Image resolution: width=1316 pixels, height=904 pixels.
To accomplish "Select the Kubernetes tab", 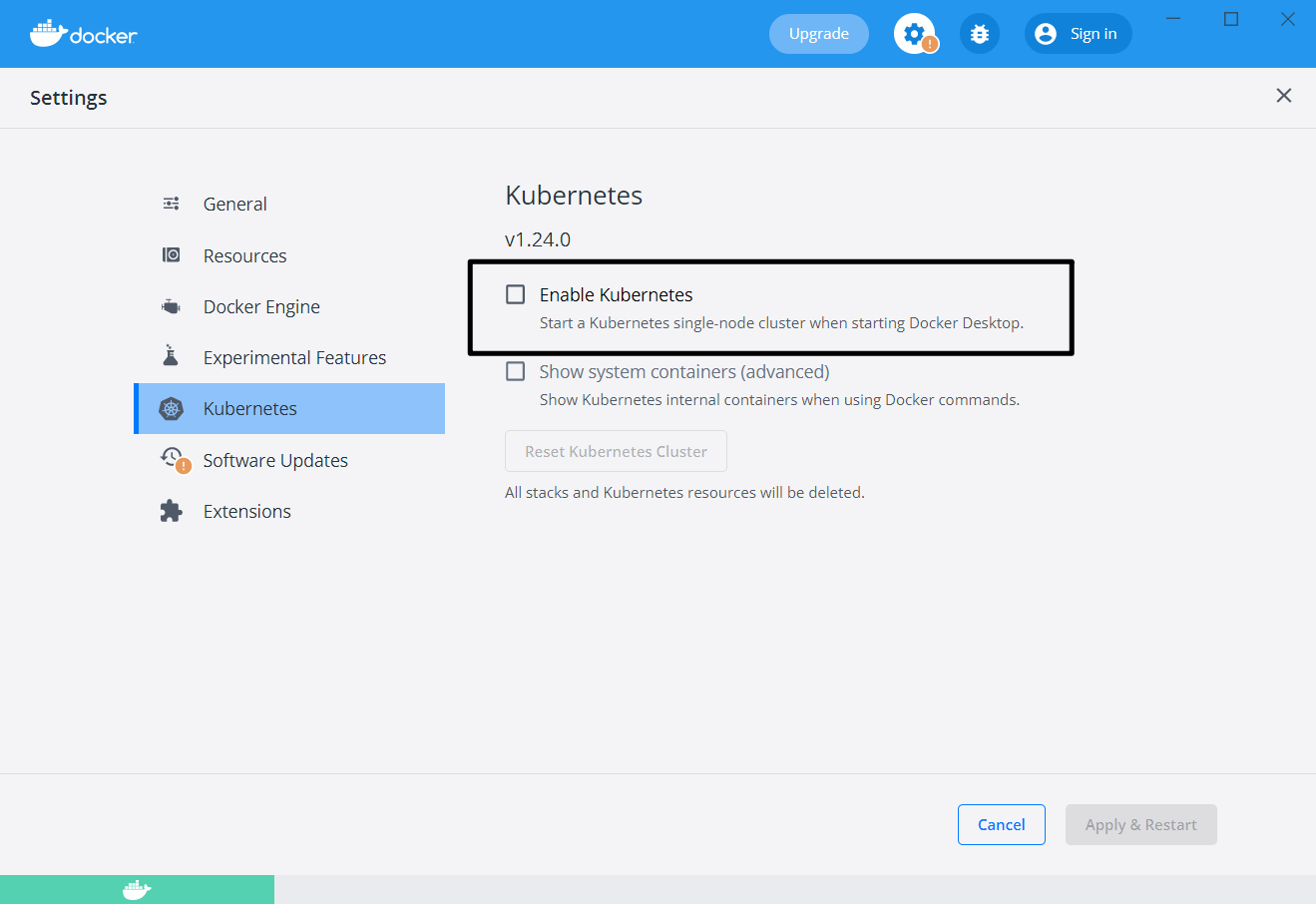I will 289,408.
